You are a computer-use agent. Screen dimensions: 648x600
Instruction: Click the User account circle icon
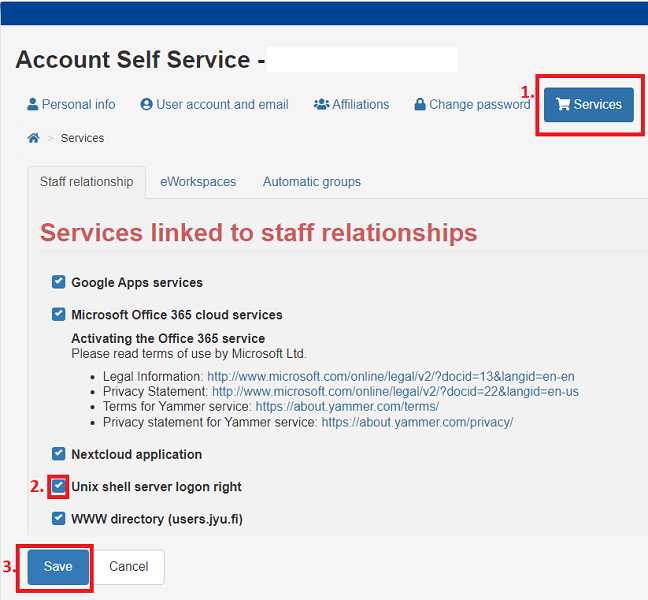tap(146, 104)
